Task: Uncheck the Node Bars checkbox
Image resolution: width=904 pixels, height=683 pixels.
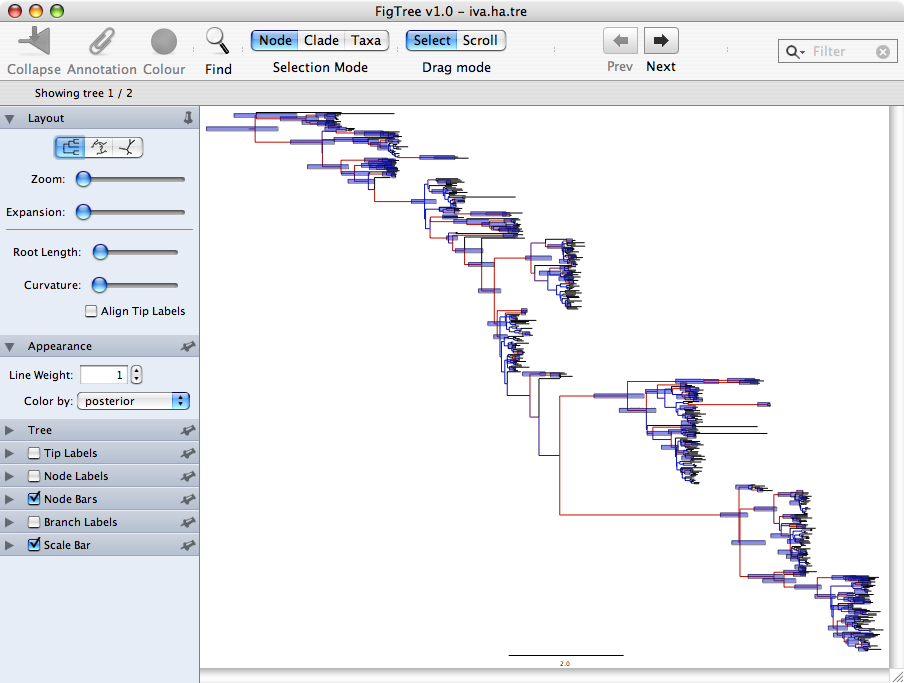Action: pyautogui.click(x=34, y=499)
